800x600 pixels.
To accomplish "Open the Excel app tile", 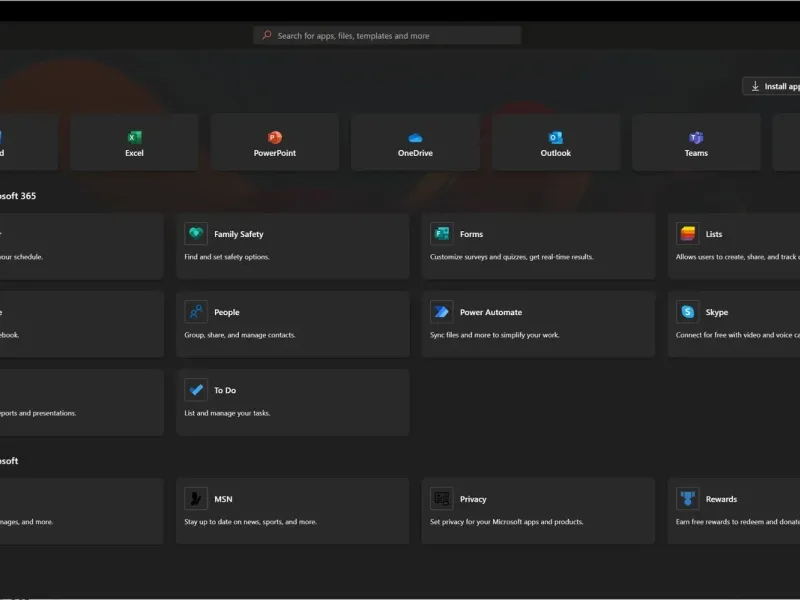I will point(134,142).
